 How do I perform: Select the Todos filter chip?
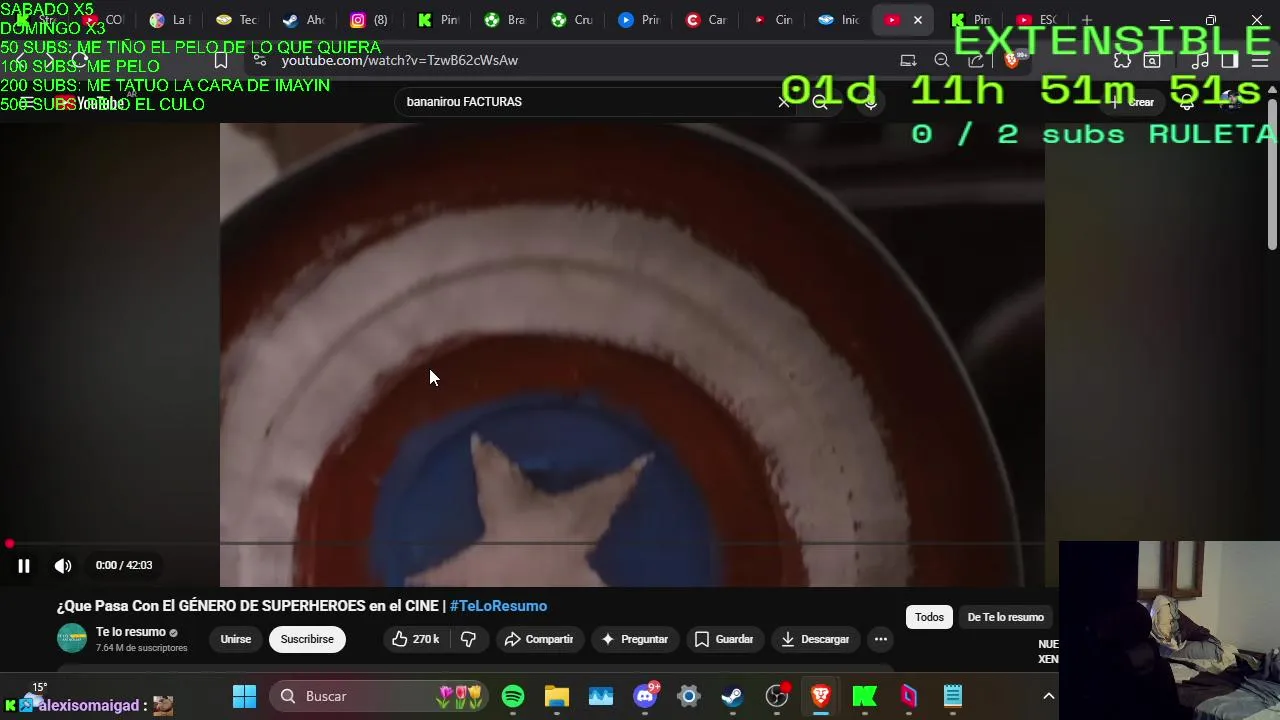click(929, 617)
